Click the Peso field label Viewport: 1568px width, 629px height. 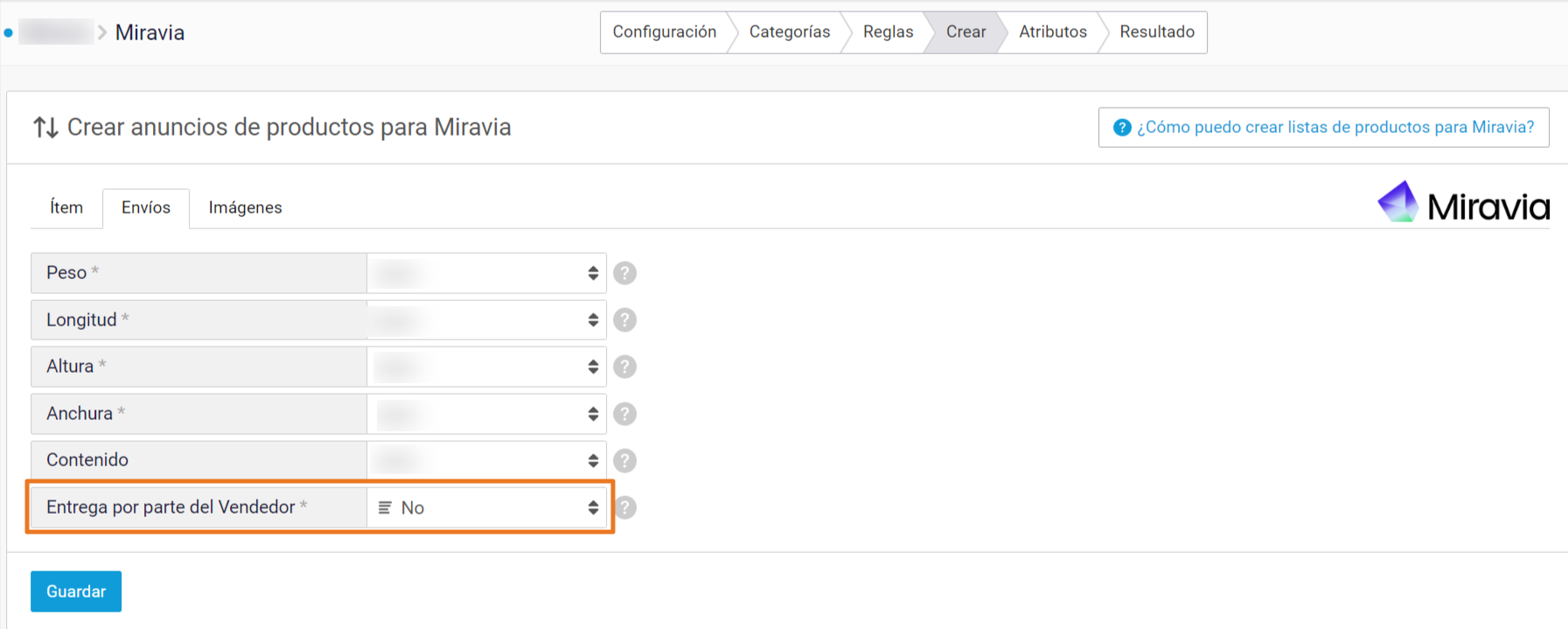(x=66, y=273)
